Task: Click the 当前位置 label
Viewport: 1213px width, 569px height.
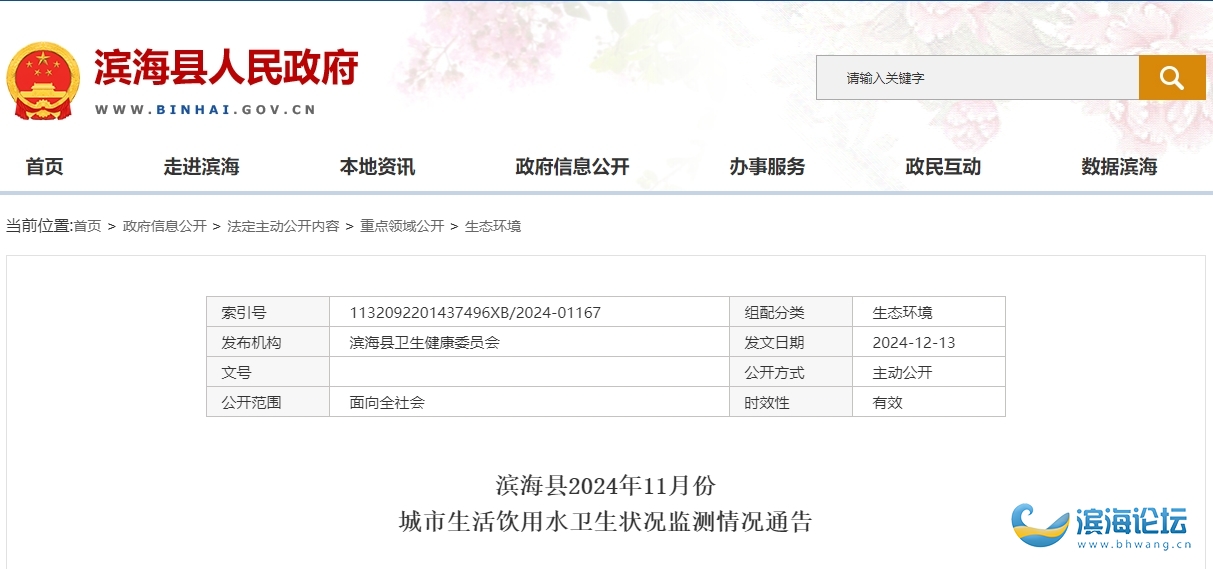Action: (38, 226)
